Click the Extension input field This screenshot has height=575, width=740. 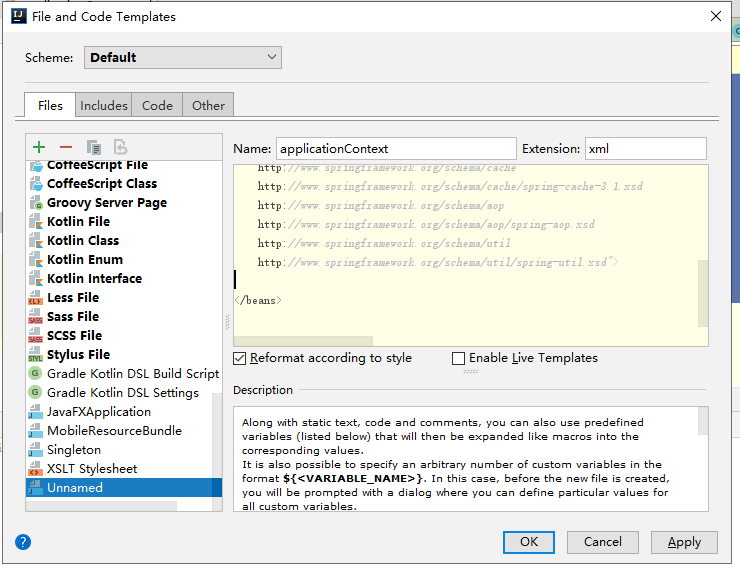[646, 149]
